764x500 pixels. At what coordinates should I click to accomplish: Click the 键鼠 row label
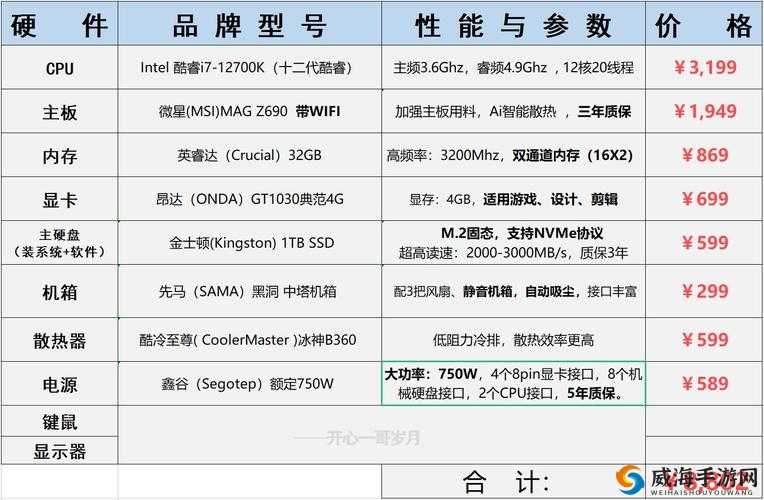(59, 421)
